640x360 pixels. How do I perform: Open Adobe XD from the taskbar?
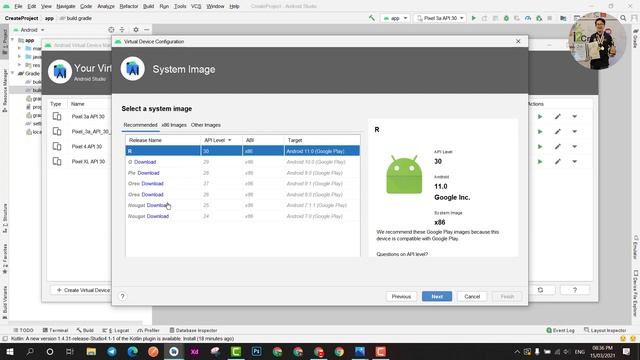click(194, 351)
